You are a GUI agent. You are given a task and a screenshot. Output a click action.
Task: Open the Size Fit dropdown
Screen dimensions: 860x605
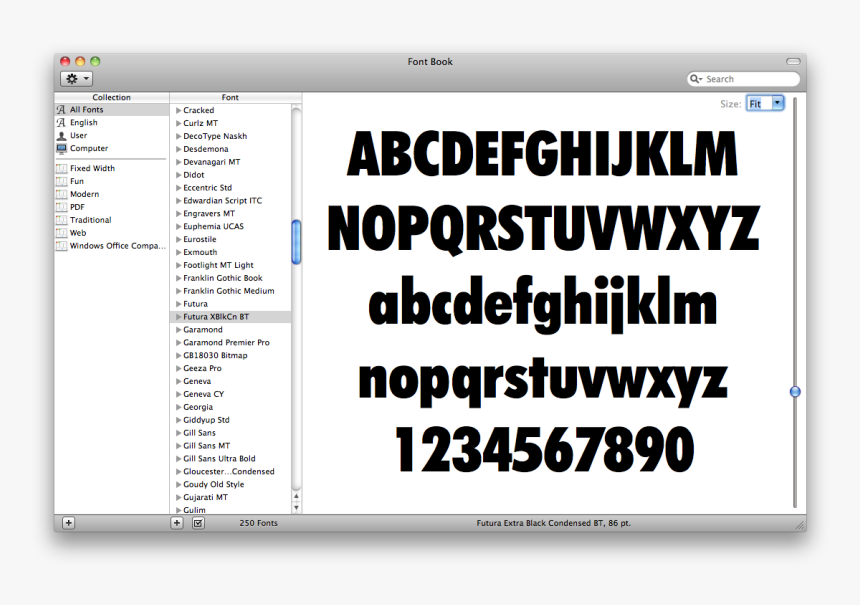point(765,102)
